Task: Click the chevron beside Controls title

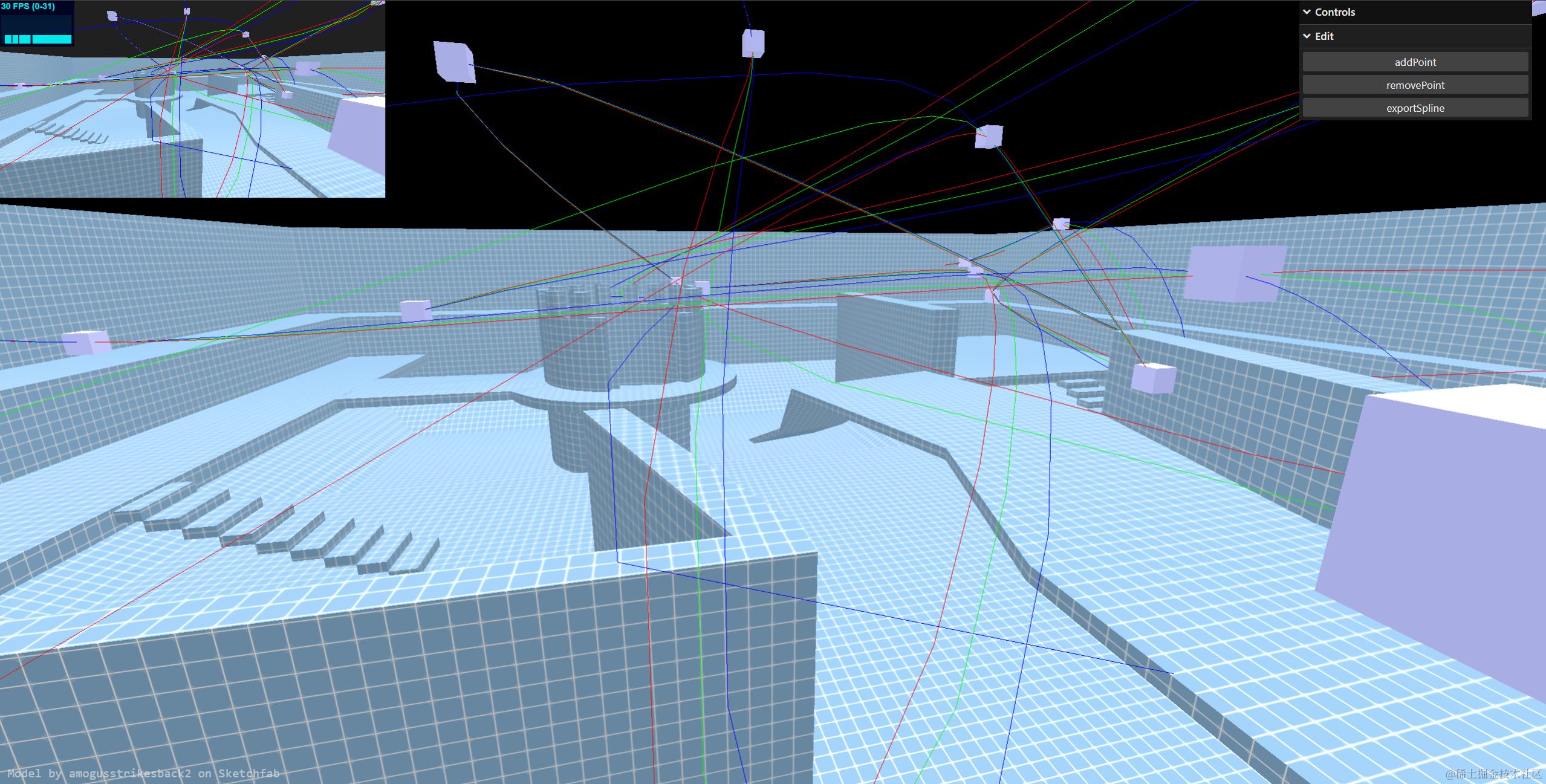Action: click(x=1307, y=12)
